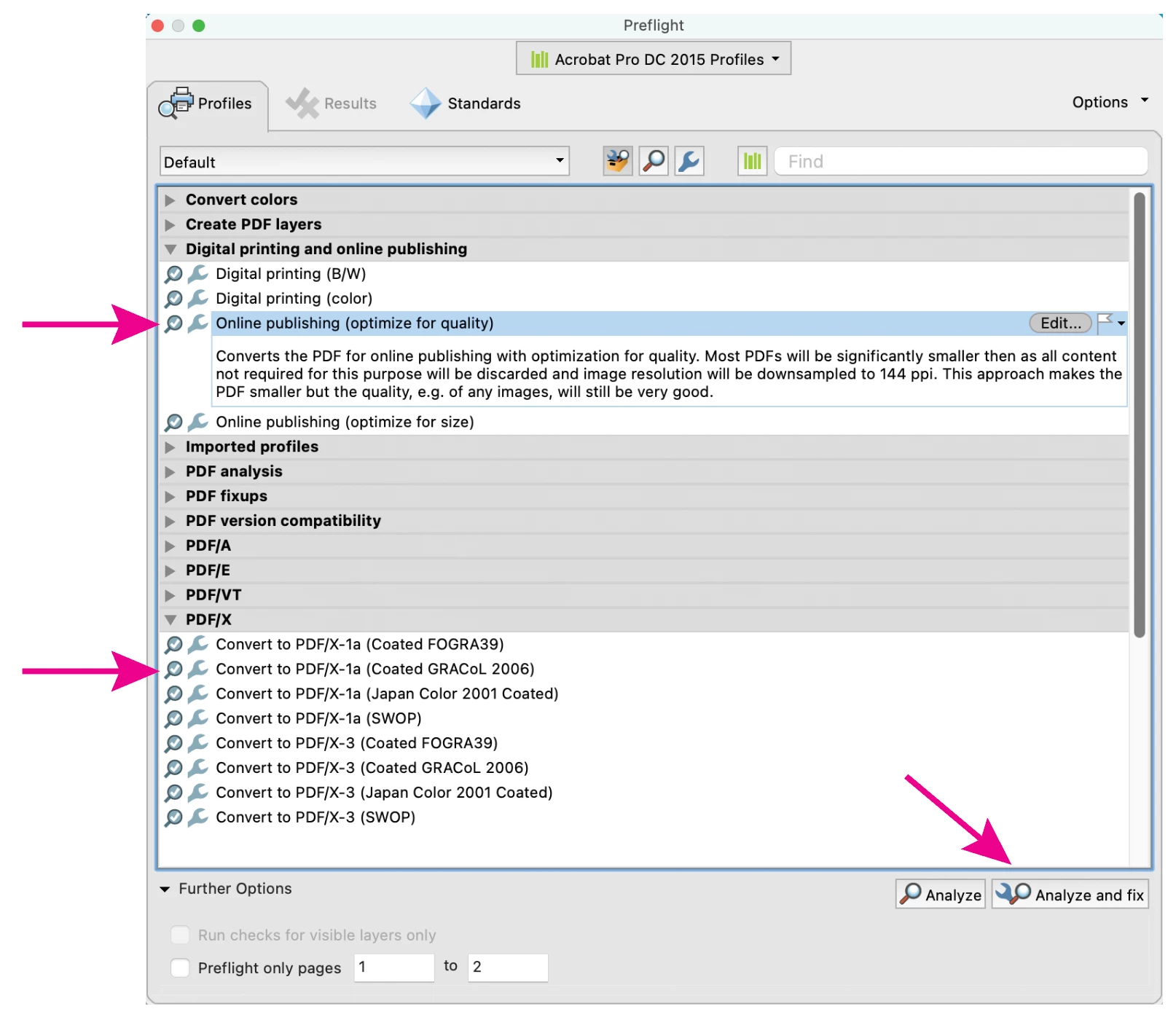Select Convert to PDF/X-3 (Coated FOGRA39) profile

356,744
